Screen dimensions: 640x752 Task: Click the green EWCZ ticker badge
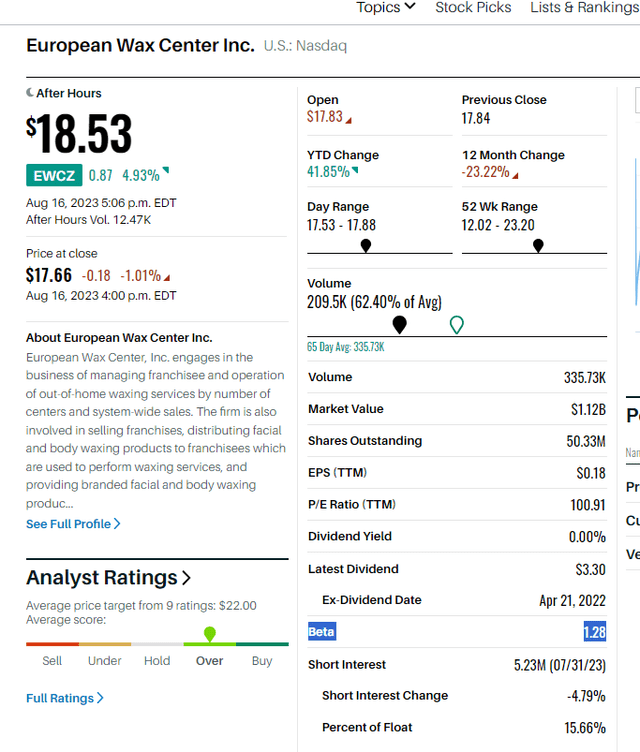coord(53,175)
